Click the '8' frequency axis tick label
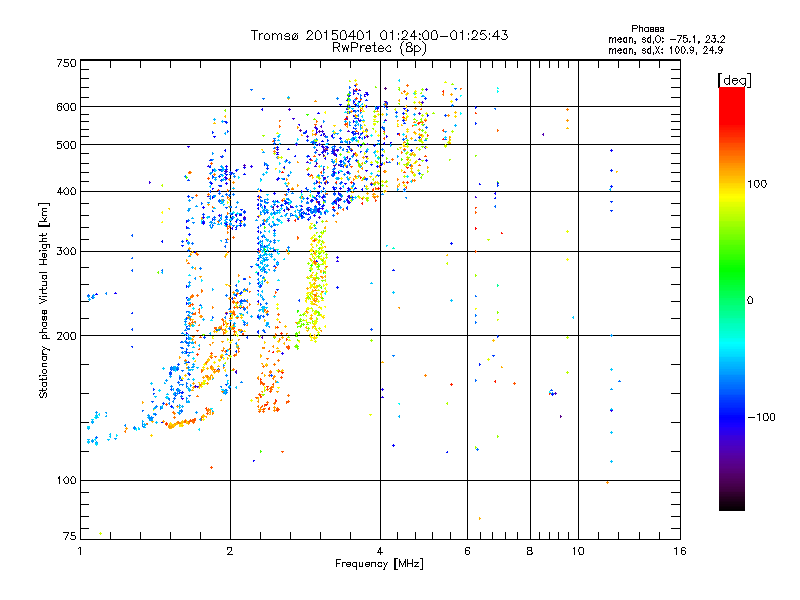Viewport: 800px width, 600px height. [x=530, y=551]
